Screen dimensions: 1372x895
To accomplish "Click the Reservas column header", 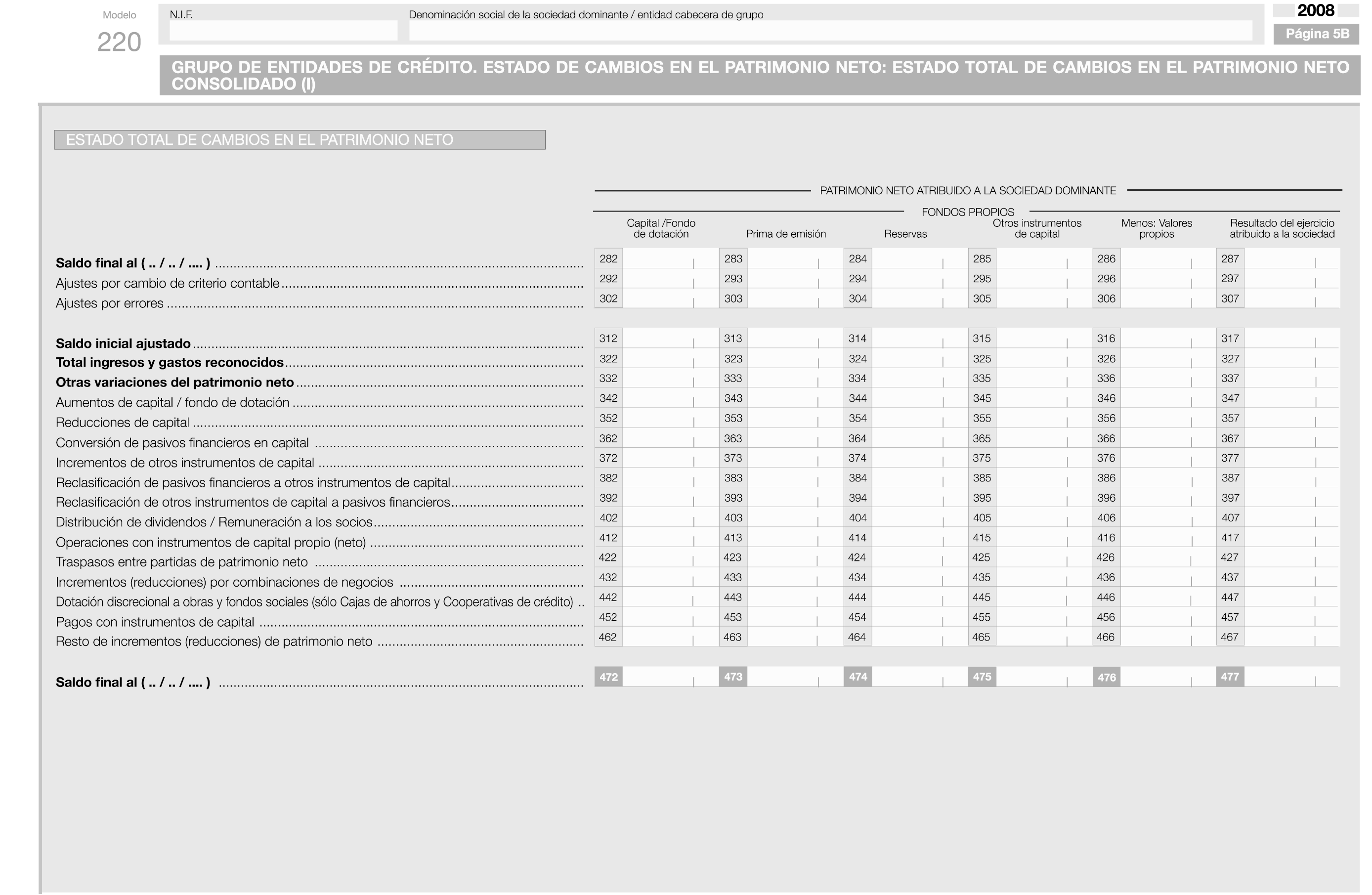I will click(x=905, y=233).
